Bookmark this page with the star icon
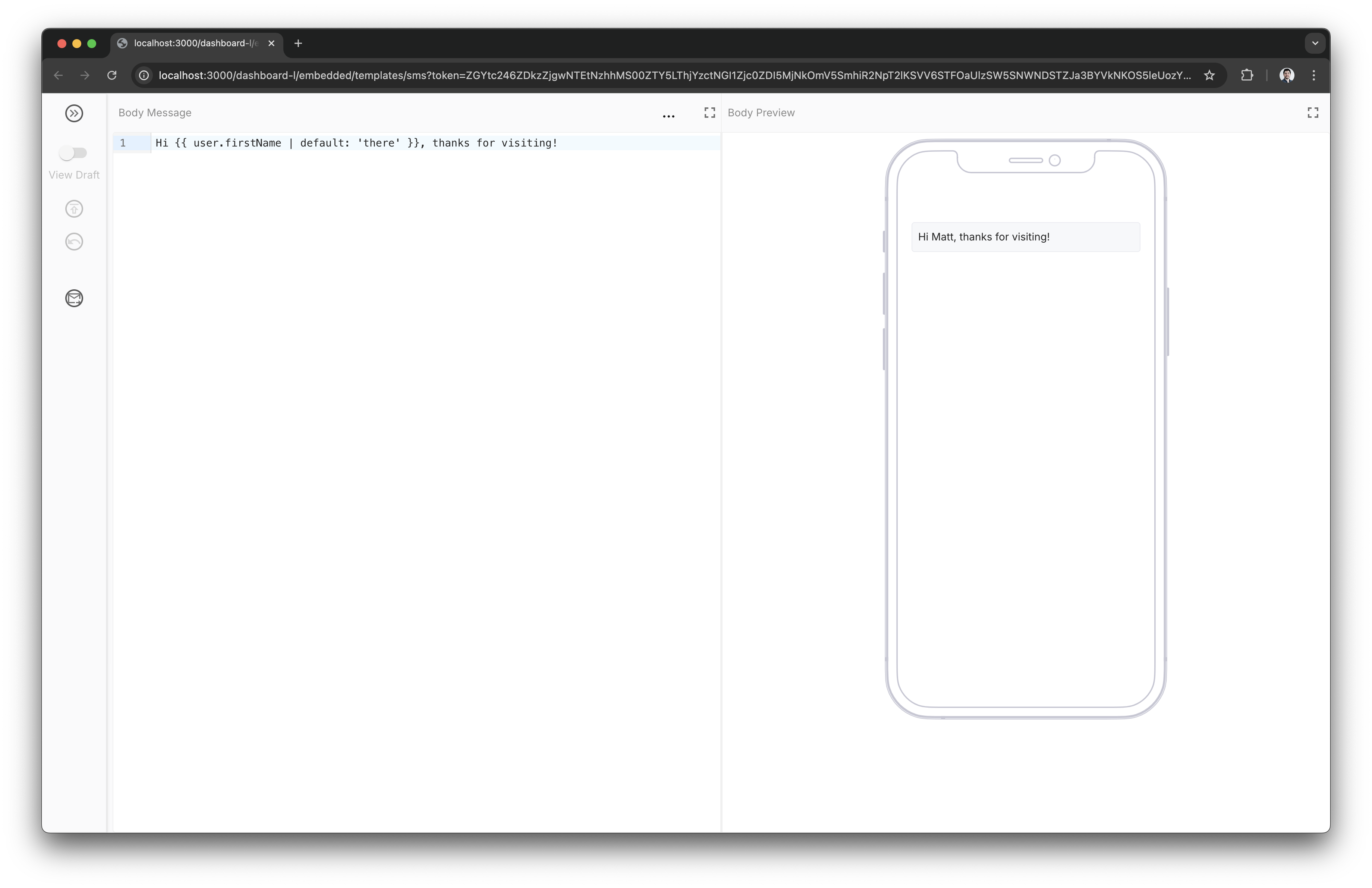The height and width of the screenshot is (888, 1372). pos(1209,75)
